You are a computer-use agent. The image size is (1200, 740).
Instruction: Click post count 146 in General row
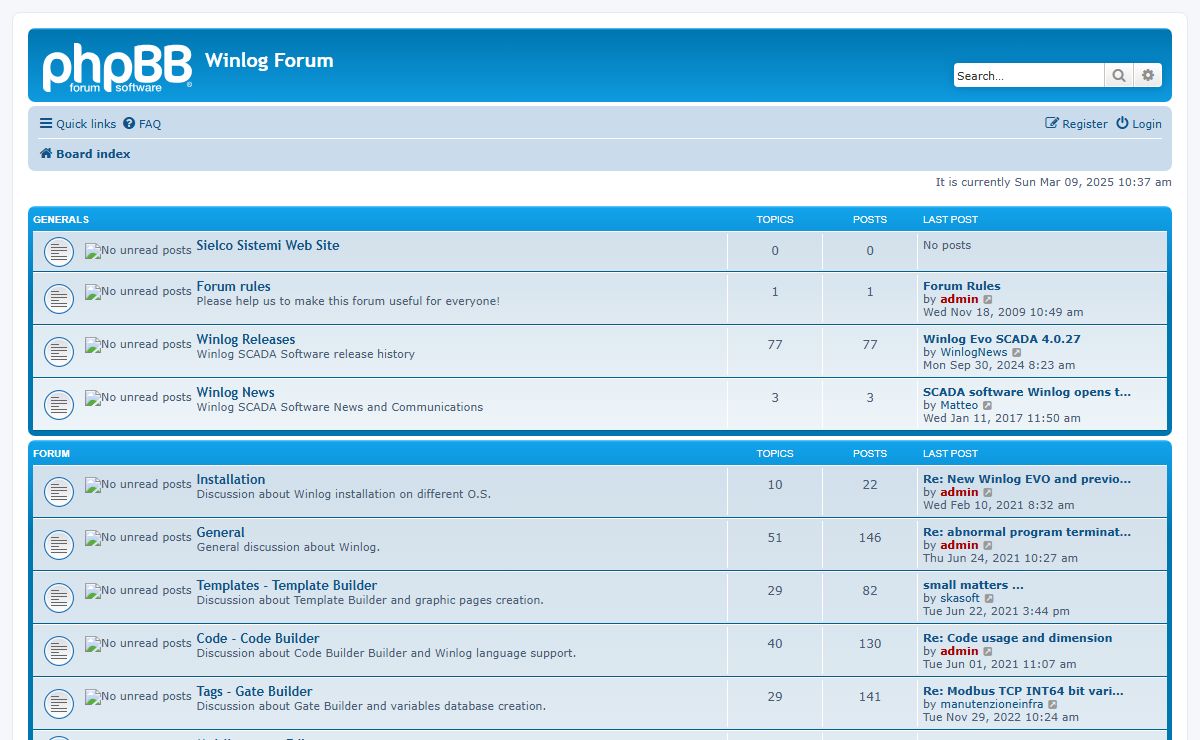pos(870,538)
